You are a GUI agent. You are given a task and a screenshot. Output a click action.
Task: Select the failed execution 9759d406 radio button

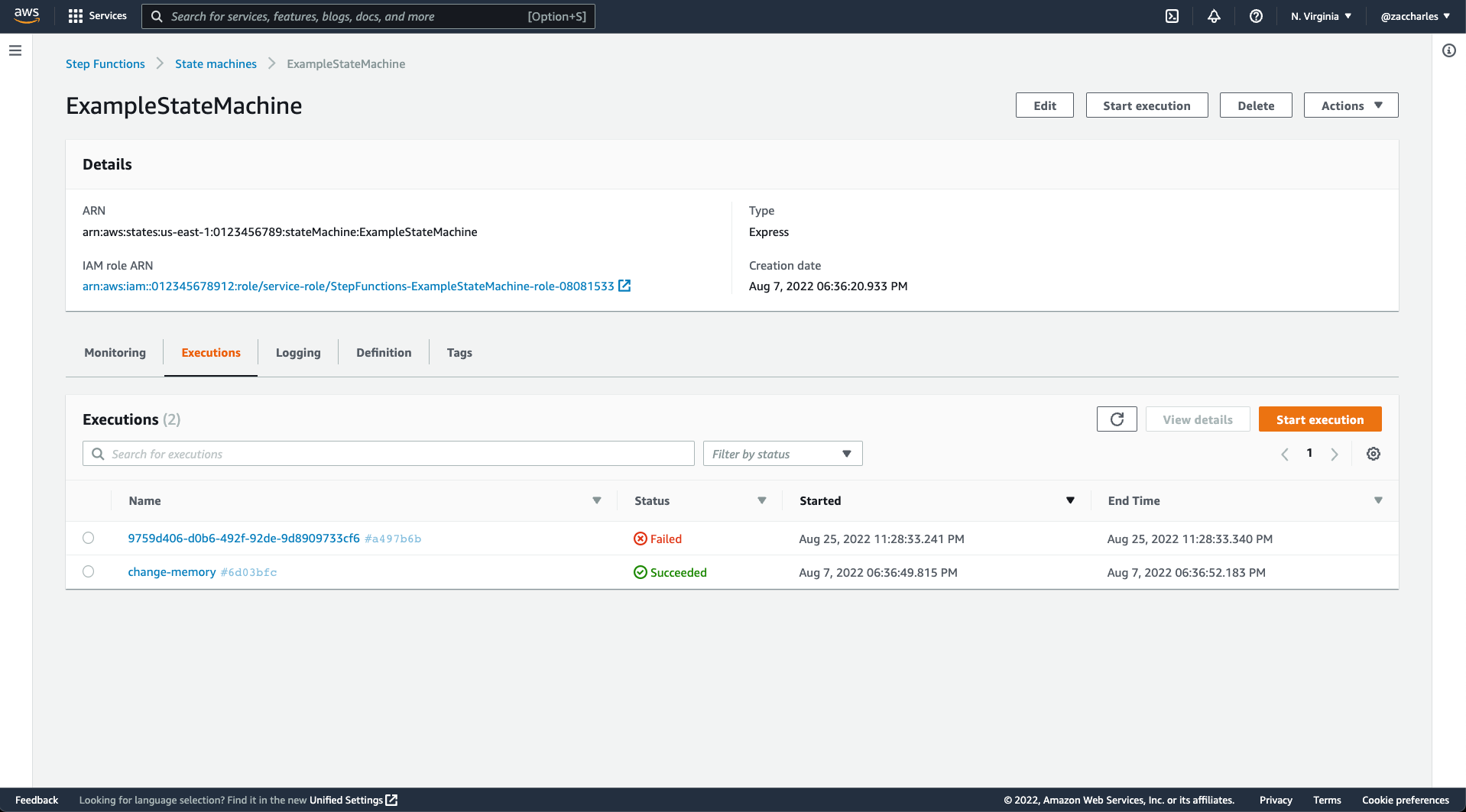[x=89, y=538]
